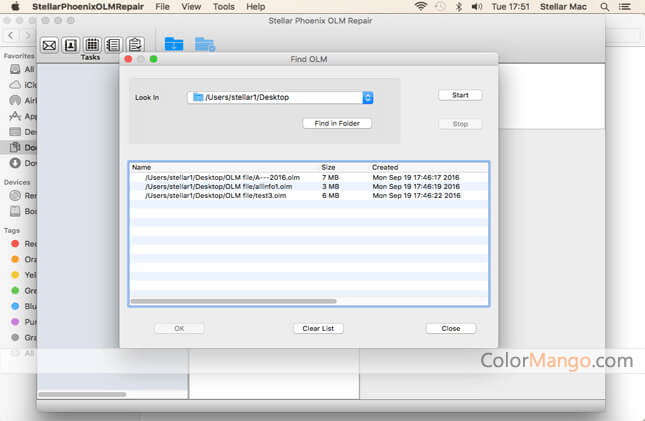Click the 7 MB size cell
Image resolution: width=645 pixels, height=421 pixels.
coord(330,177)
